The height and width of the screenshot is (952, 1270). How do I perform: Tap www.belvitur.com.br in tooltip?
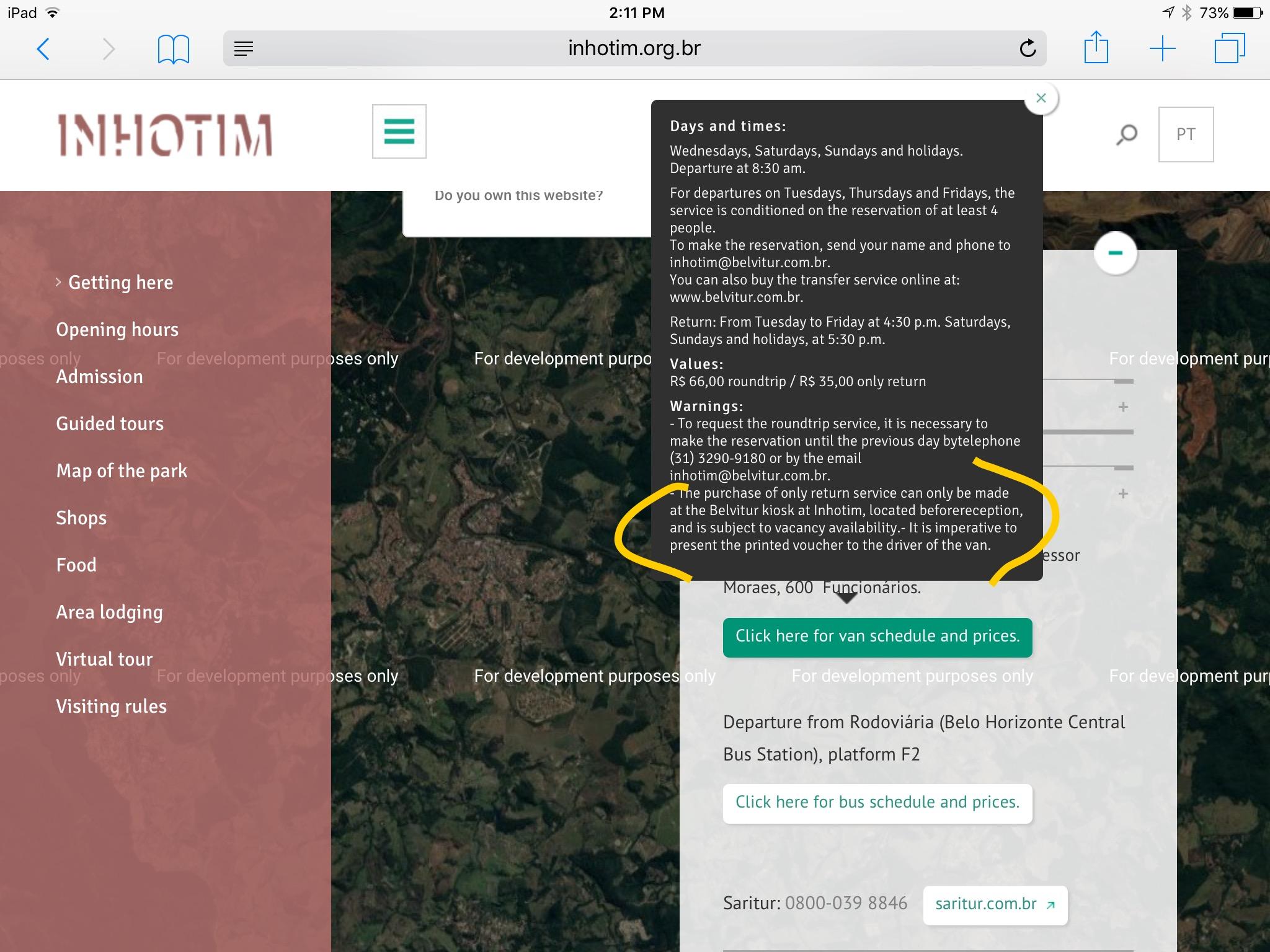[735, 297]
